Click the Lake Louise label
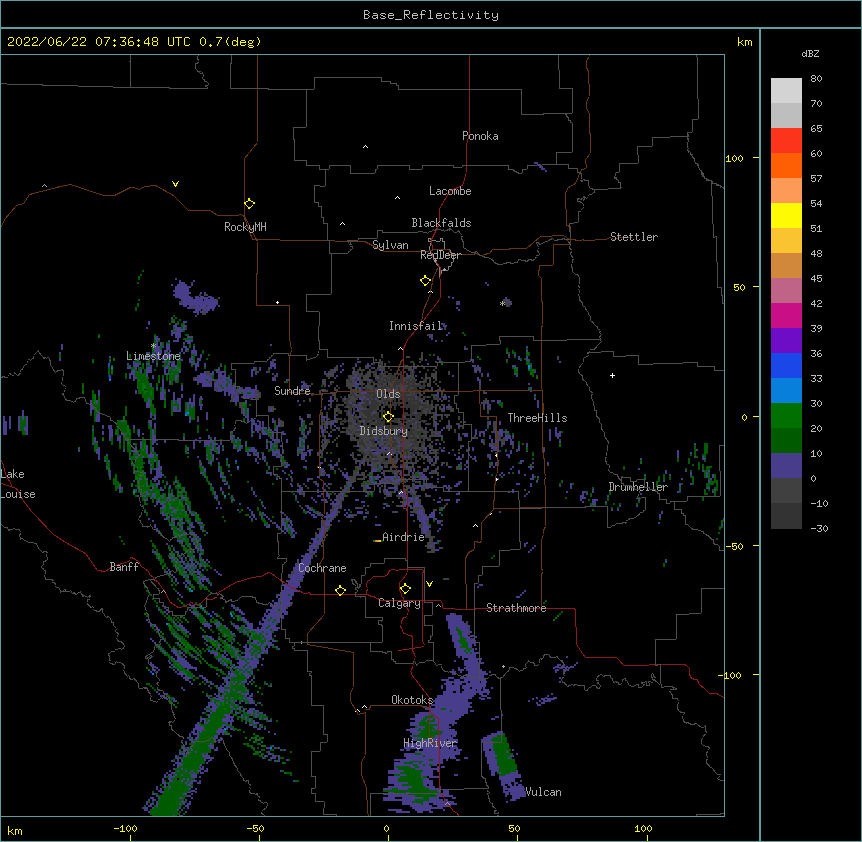 [18, 484]
